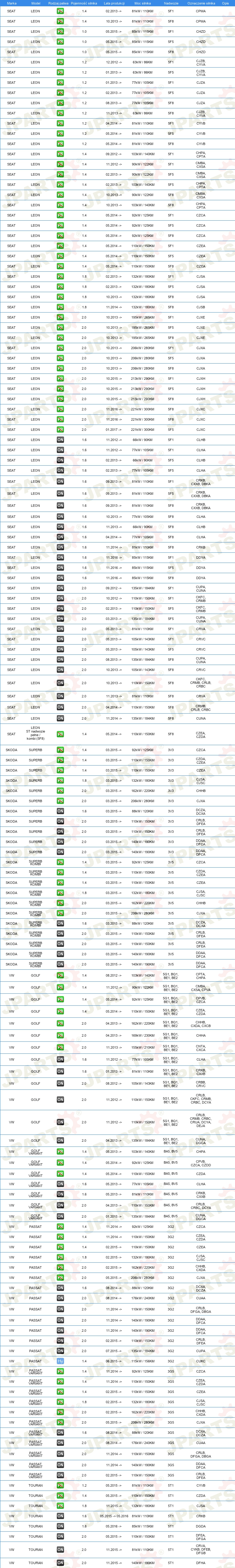The width and height of the screenshot is (235, 1568).
Task: Click the Pojemność silnika column header
Action: 84,3
